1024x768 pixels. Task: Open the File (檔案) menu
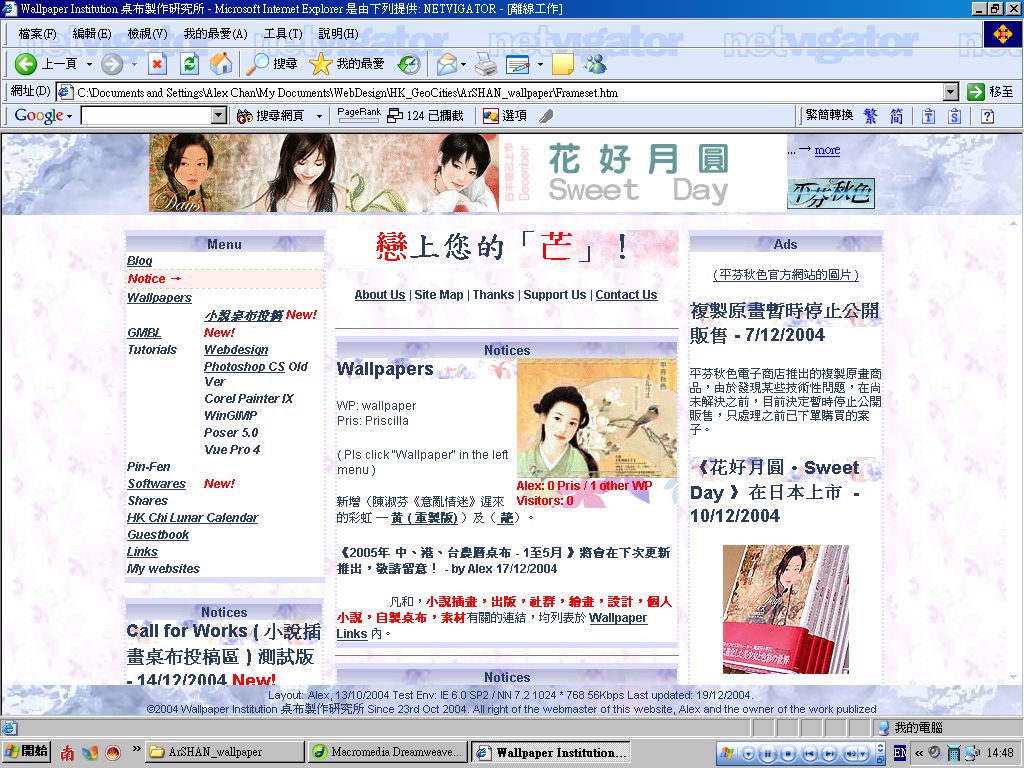click(37, 33)
